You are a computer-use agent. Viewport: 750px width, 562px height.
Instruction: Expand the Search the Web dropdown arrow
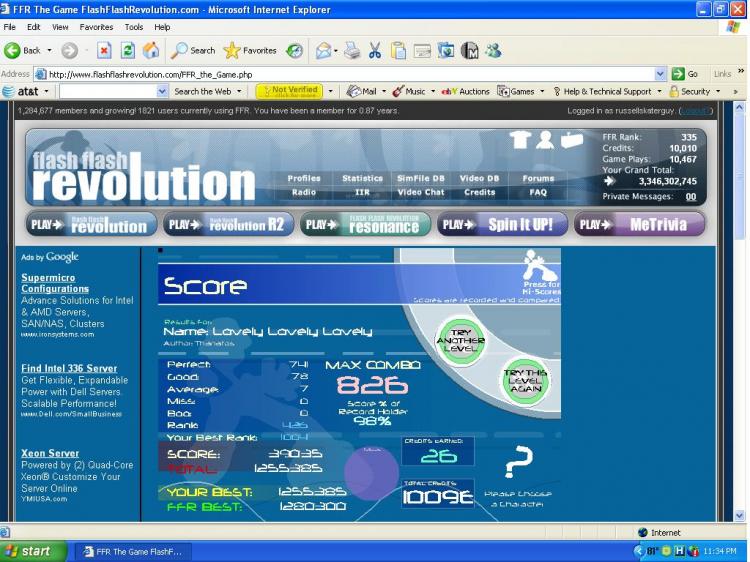pos(239,91)
